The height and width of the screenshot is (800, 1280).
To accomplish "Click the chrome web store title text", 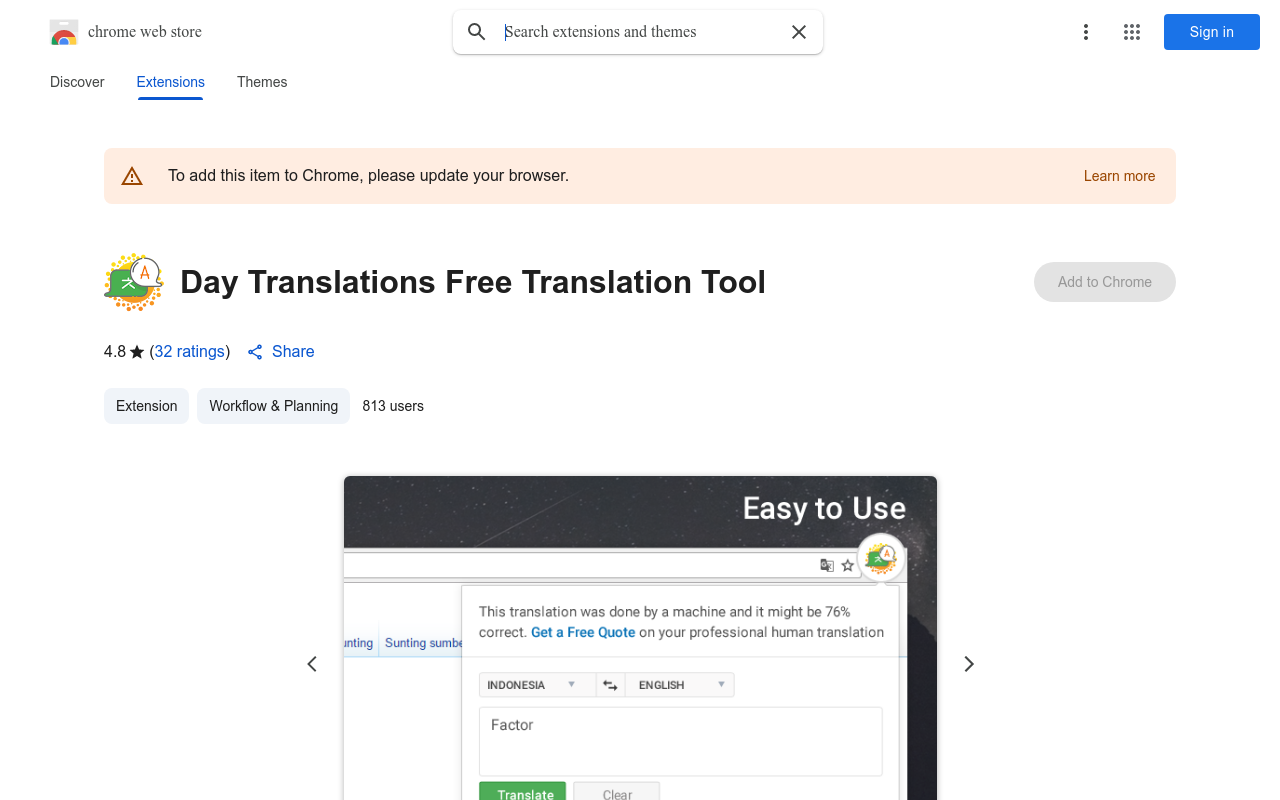I will tap(145, 32).
